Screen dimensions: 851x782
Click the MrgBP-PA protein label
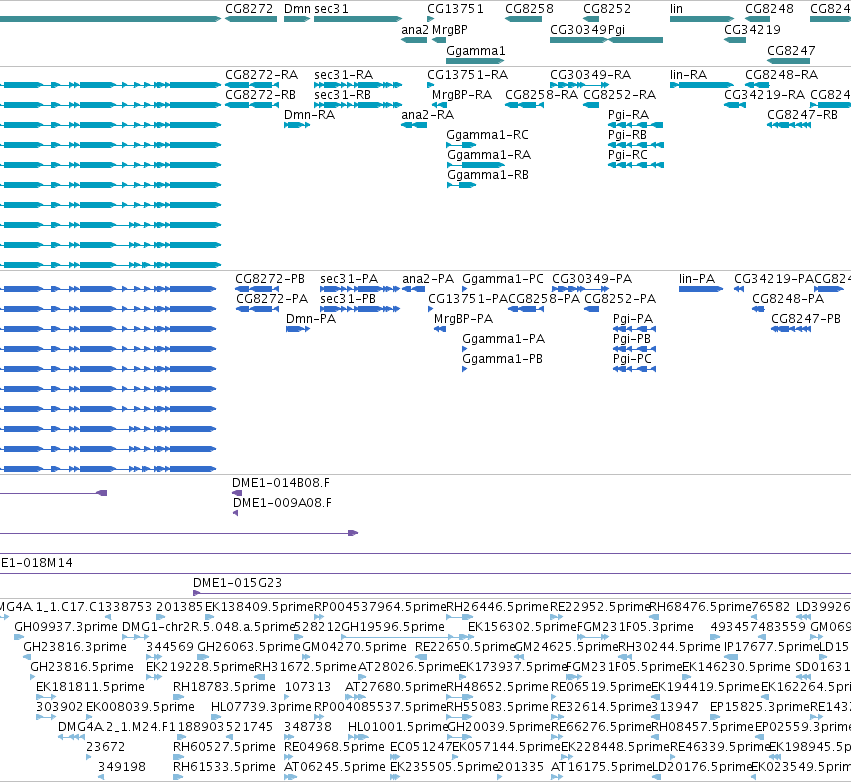pos(463,319)
